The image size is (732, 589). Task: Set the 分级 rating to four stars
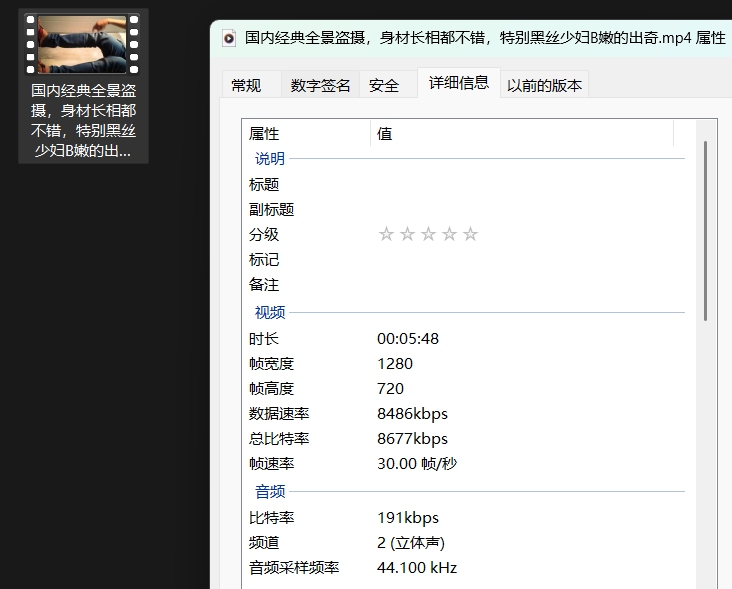449,234
